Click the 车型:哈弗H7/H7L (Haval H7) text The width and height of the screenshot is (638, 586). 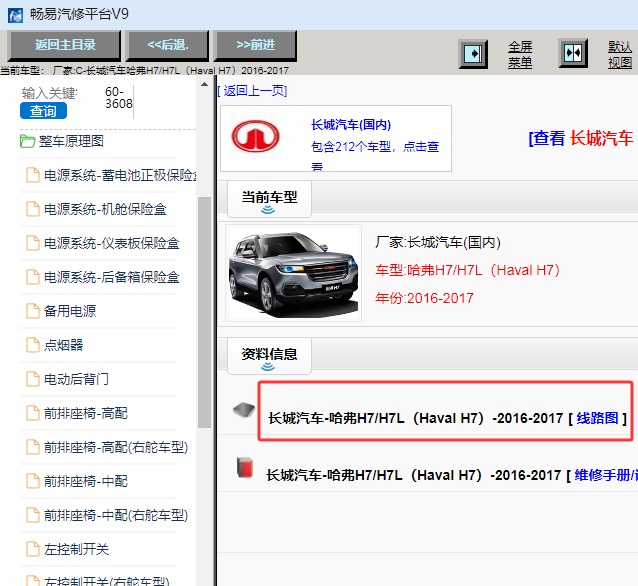(x=468, y=270)
